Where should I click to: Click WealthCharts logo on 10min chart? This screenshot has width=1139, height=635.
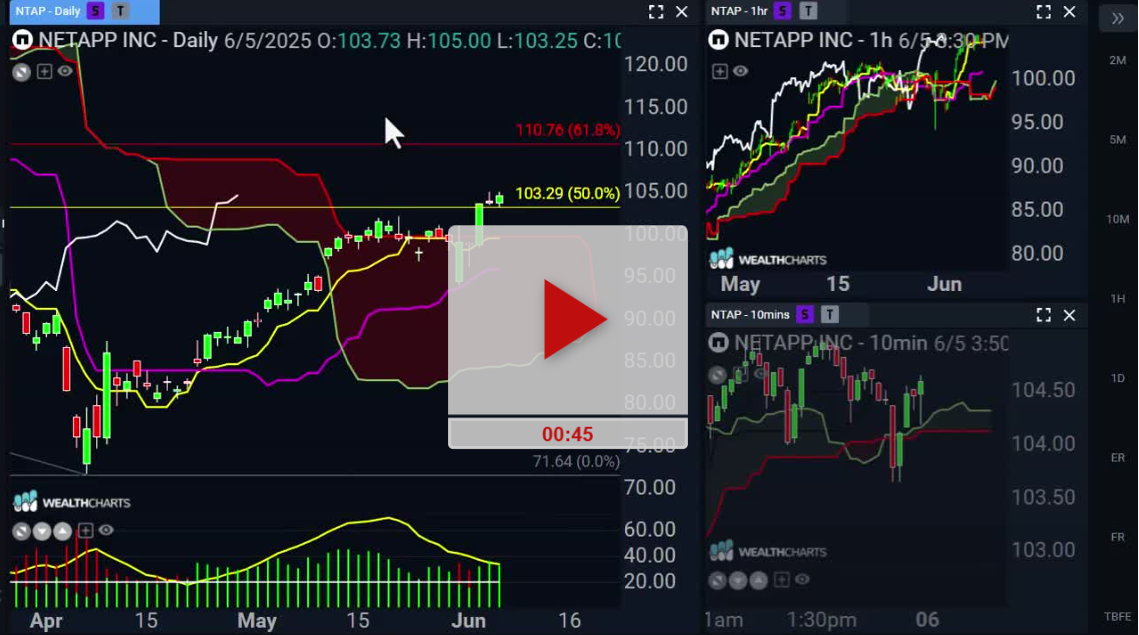click(x=768, y=551)
